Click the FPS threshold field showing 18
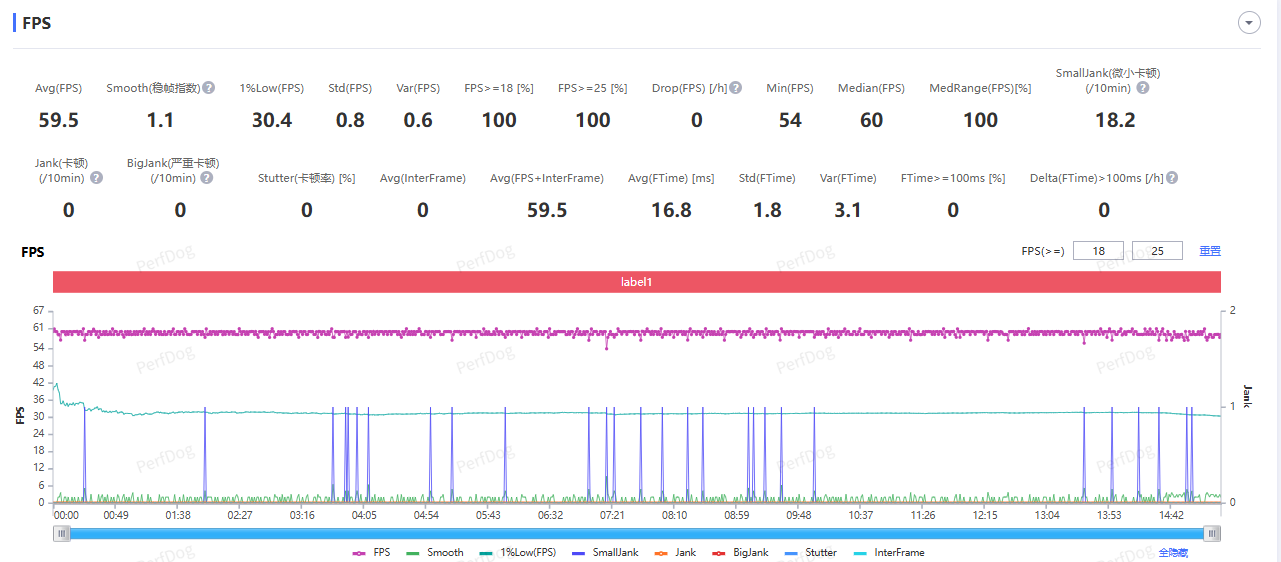Screen dimensions: 1281x562 coord(1098,251)
